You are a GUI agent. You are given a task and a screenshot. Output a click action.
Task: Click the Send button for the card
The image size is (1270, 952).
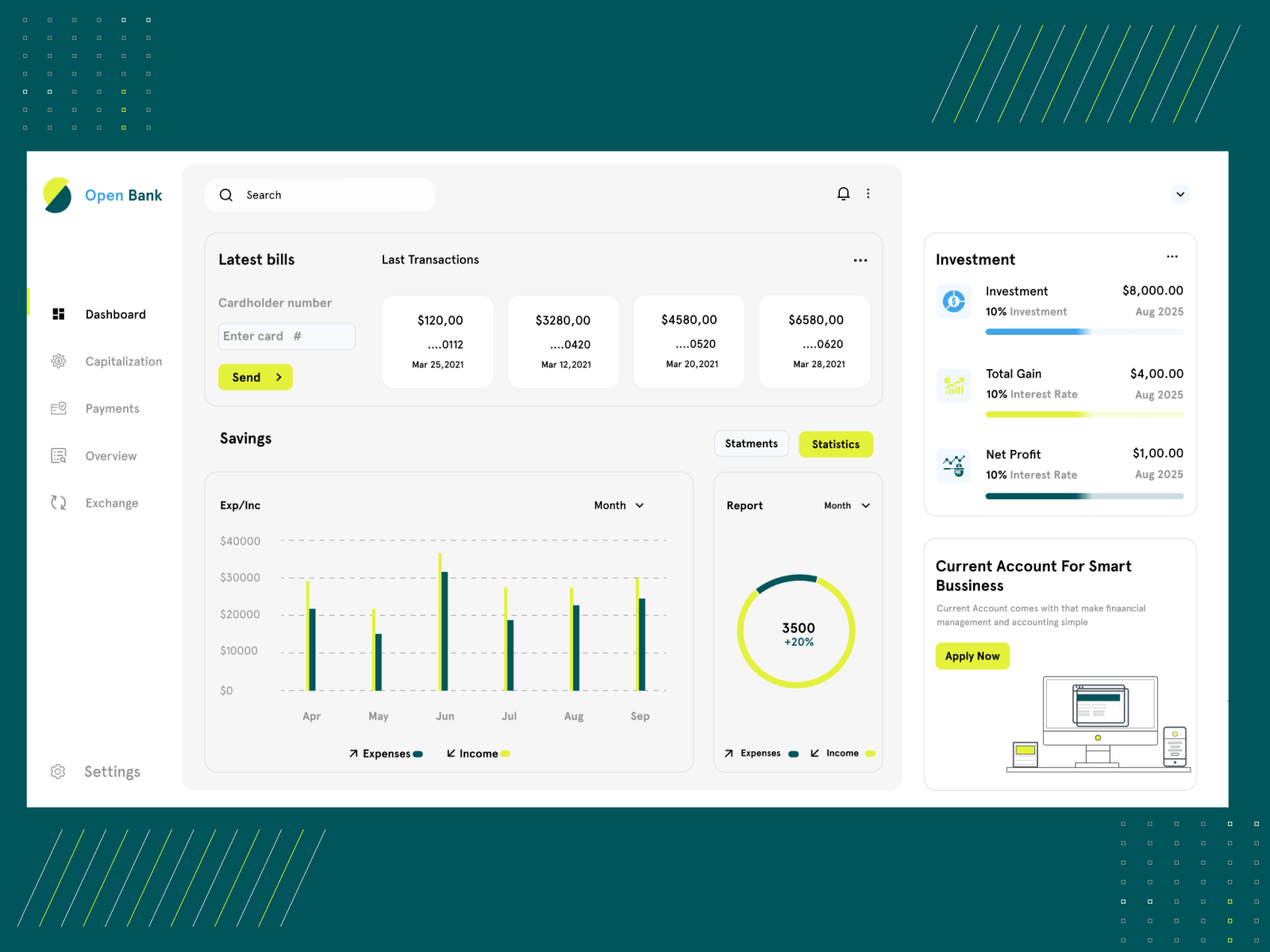pos(255,377)
